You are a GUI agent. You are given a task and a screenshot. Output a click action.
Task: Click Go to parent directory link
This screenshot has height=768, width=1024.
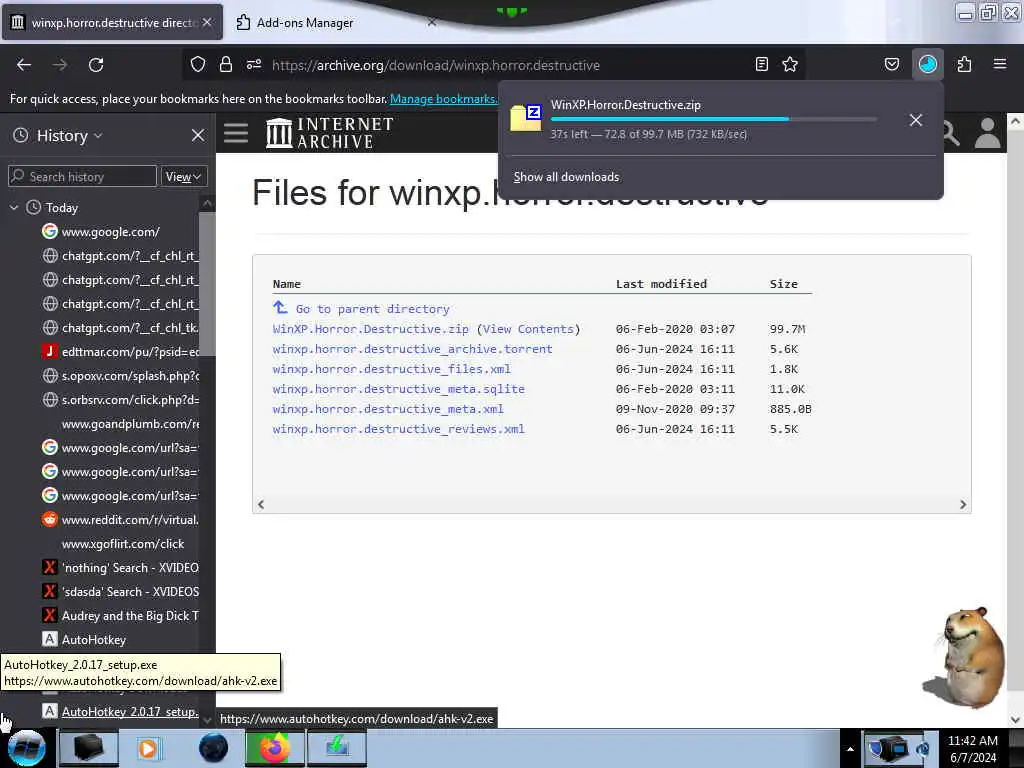pos(372,309)
